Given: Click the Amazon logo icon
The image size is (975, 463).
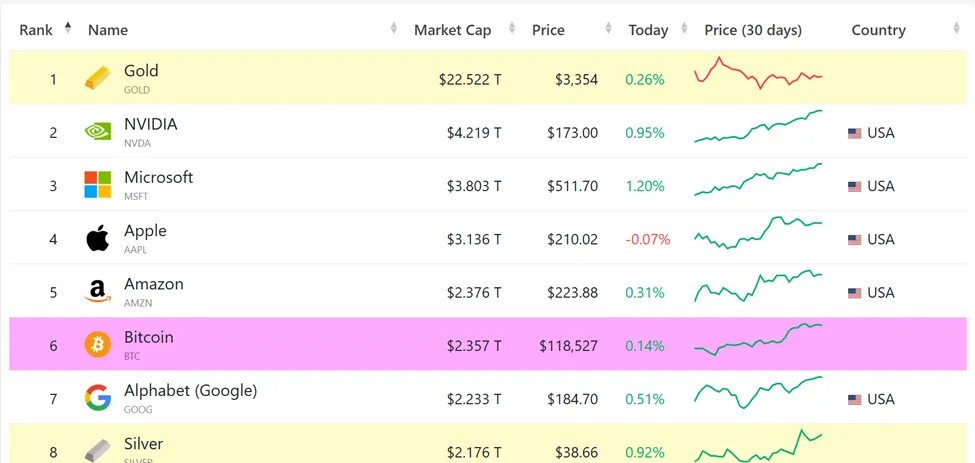Looking at the screenshot, I should point(97,292).
